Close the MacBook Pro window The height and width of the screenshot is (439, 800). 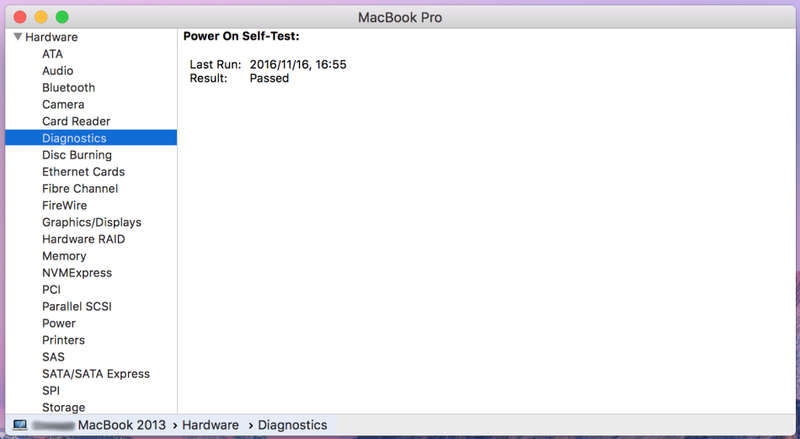20,17
